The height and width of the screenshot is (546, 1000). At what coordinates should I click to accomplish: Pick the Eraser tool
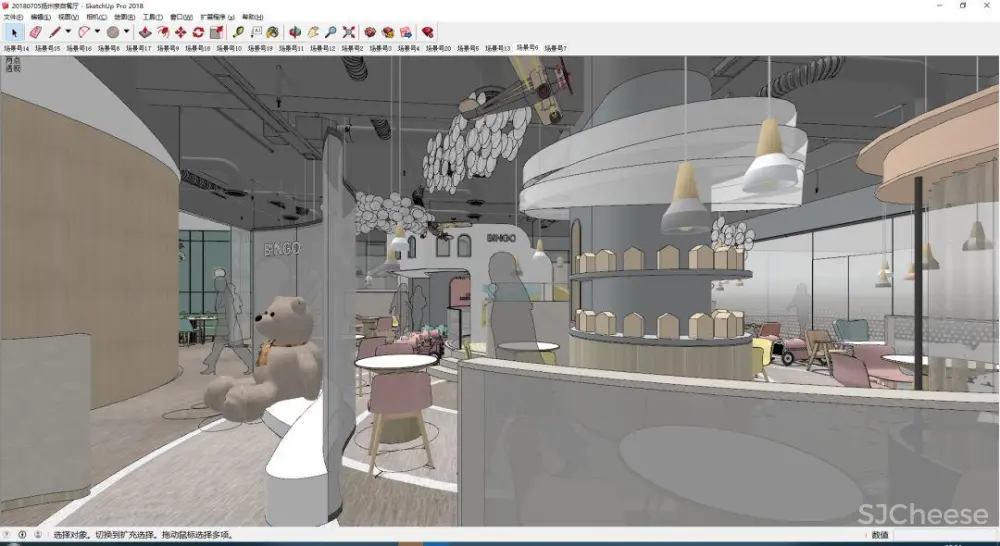35,32
